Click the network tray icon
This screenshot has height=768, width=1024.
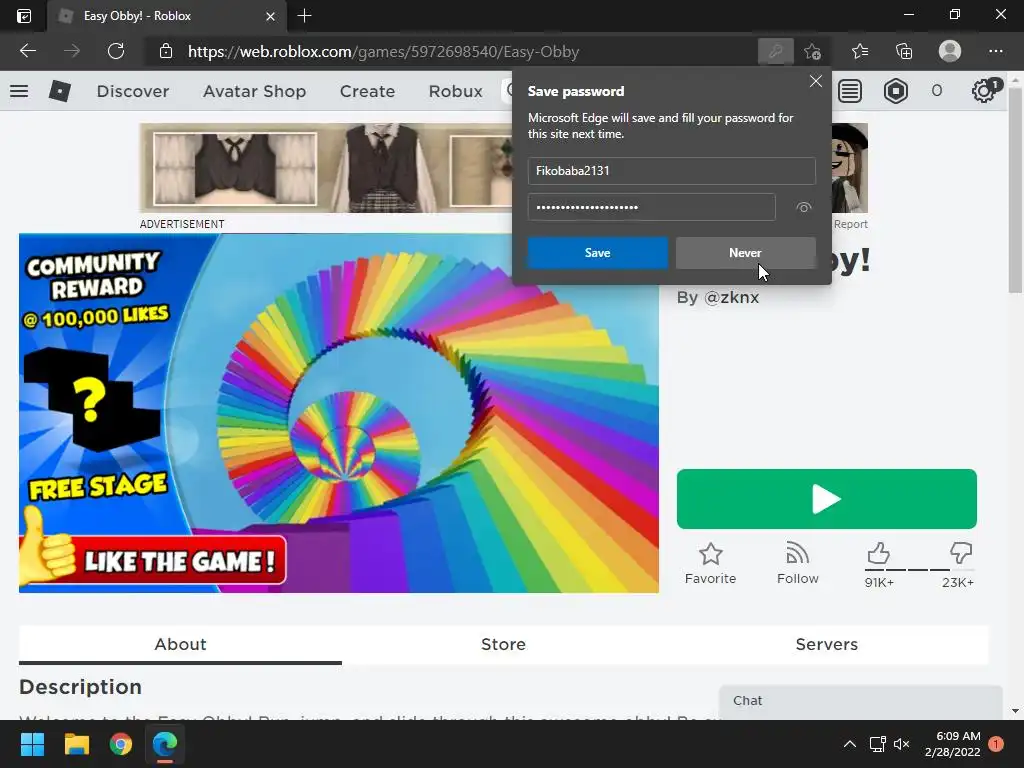click(877, 744)
